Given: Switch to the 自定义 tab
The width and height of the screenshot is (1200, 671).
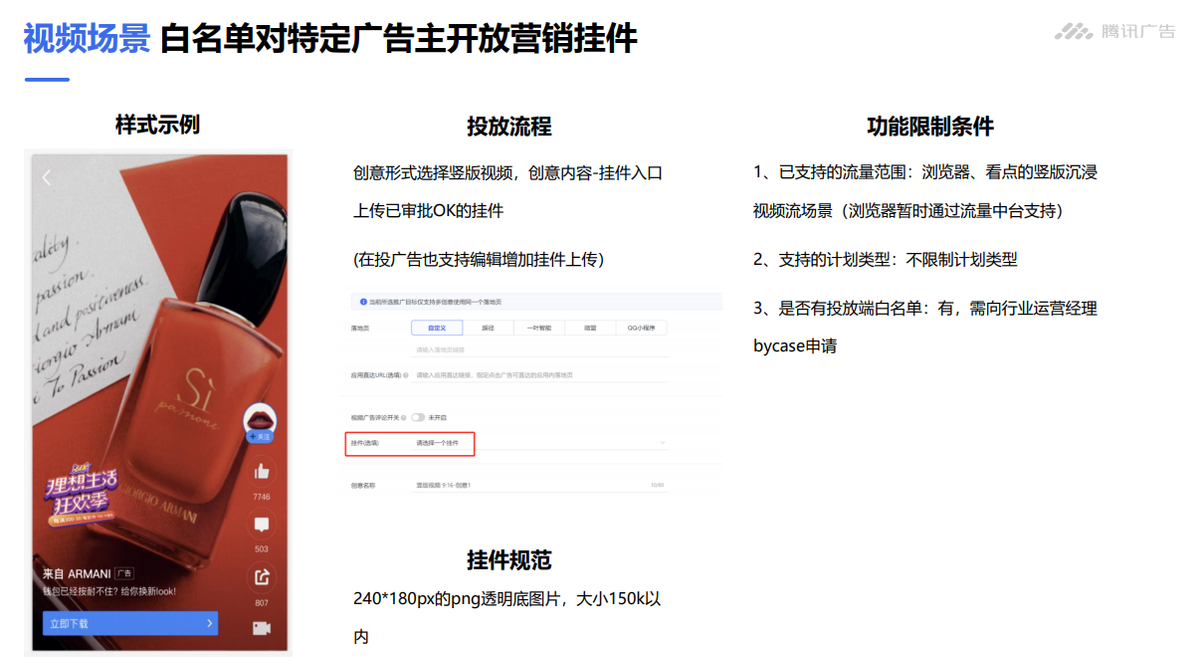Looking at the screenshot, I should click(x=436, y=328).
